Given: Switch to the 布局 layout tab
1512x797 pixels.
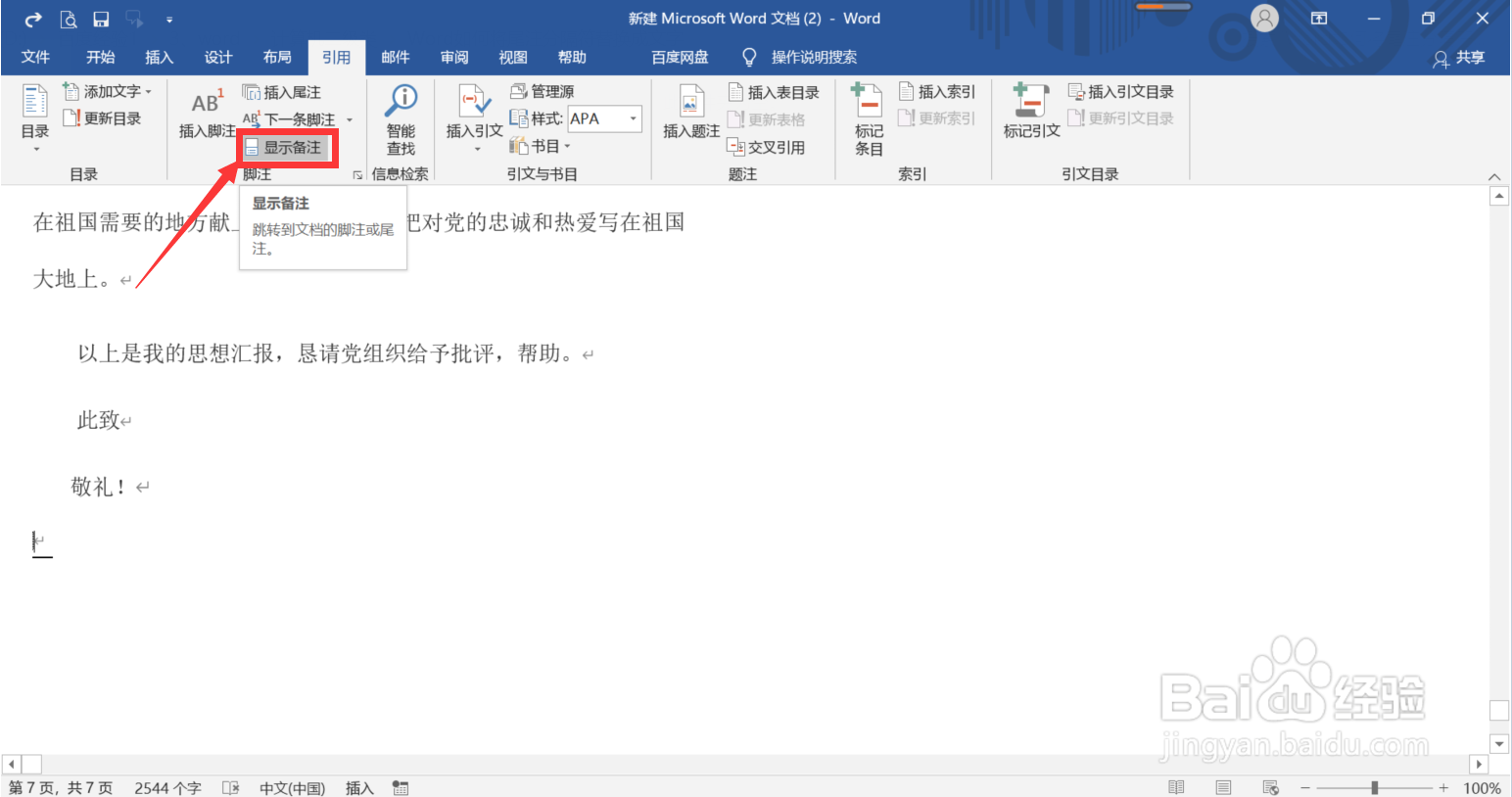Looking at the screenshot, I should tap(277, 57).
